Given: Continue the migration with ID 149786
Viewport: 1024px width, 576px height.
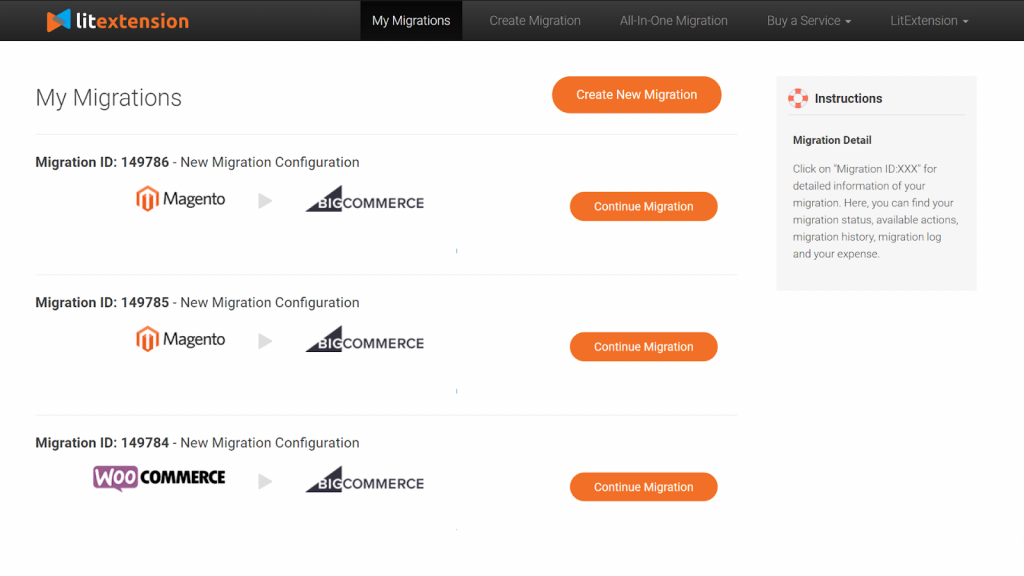Looking at the screenshot, I should [643, 206].
